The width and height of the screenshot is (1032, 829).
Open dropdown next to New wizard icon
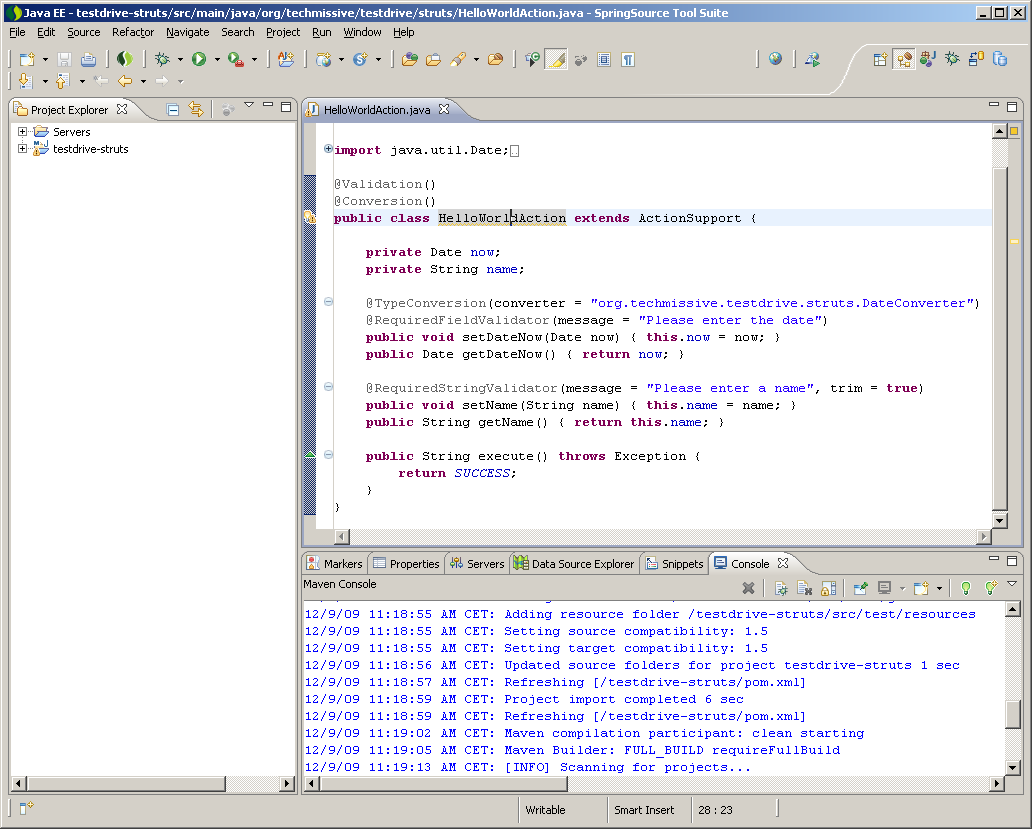click(x=45, y=60)
